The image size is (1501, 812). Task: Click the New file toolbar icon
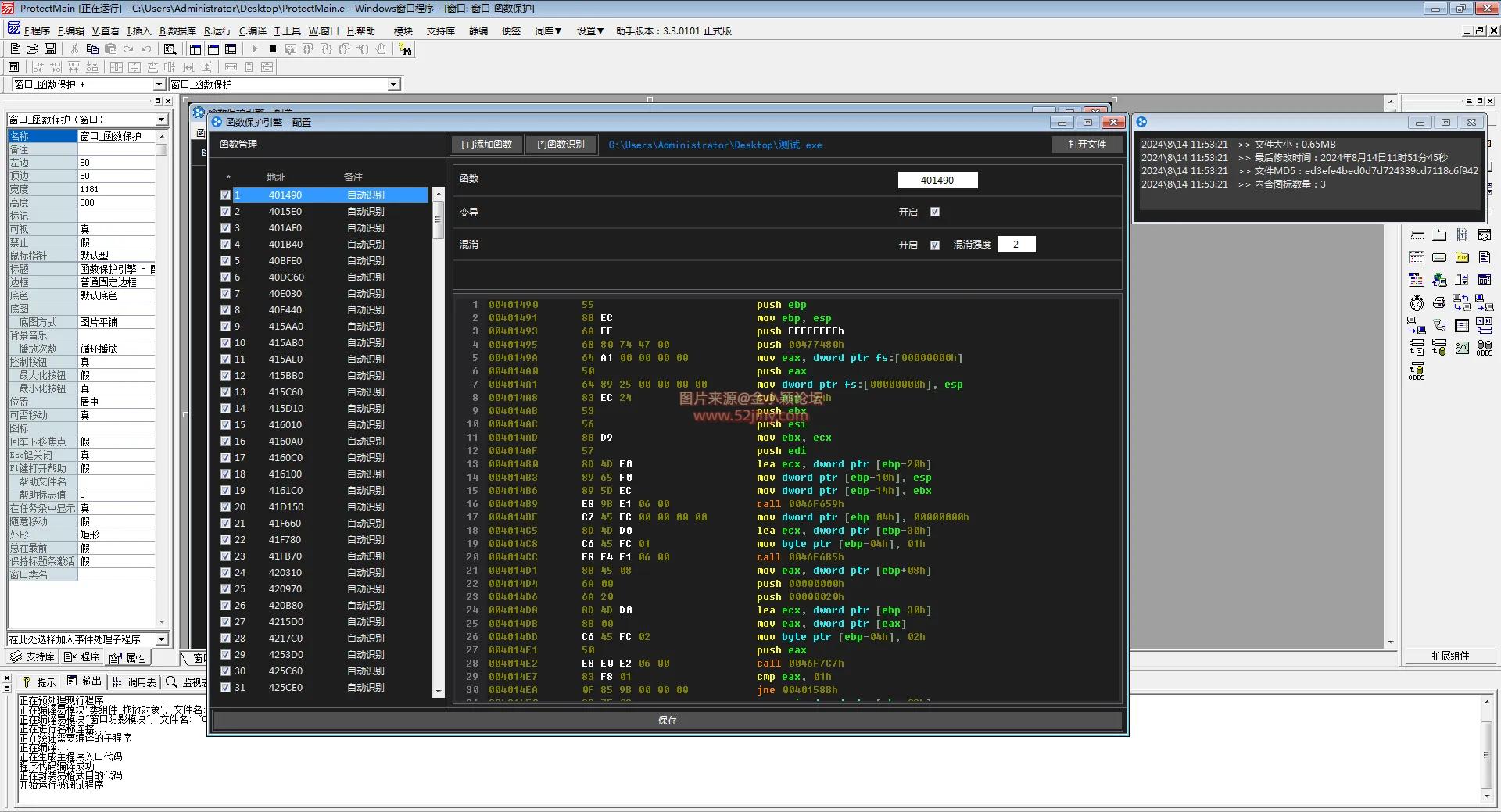pos(15,48)
